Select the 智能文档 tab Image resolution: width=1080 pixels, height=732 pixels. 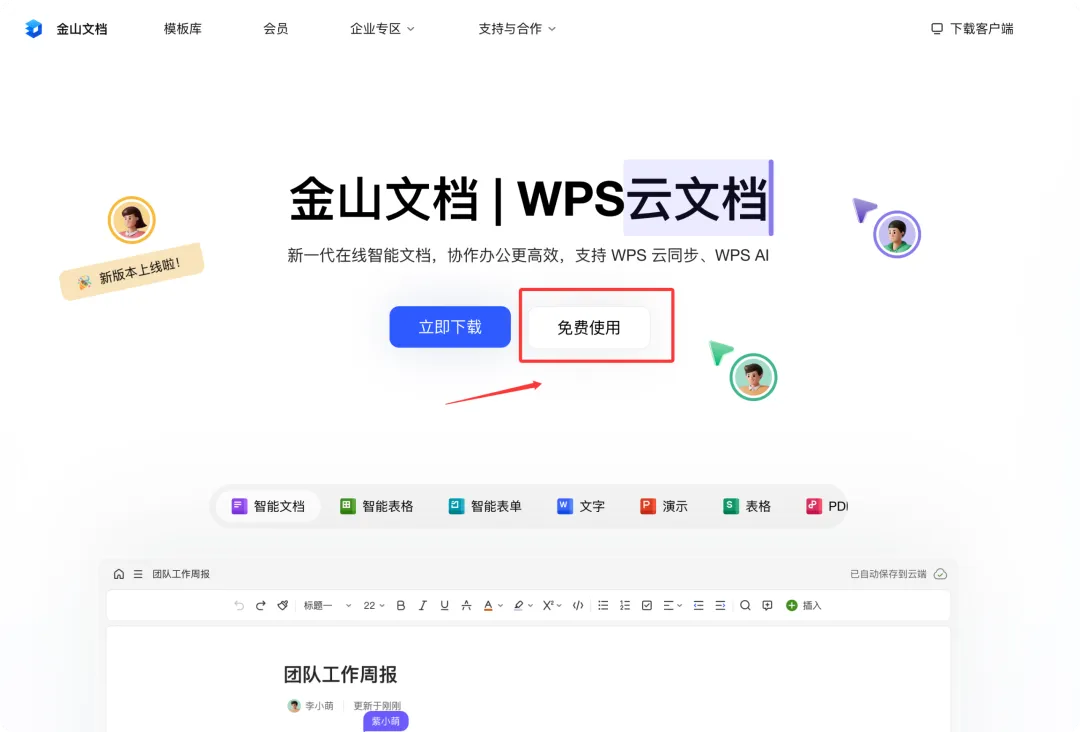268,506
